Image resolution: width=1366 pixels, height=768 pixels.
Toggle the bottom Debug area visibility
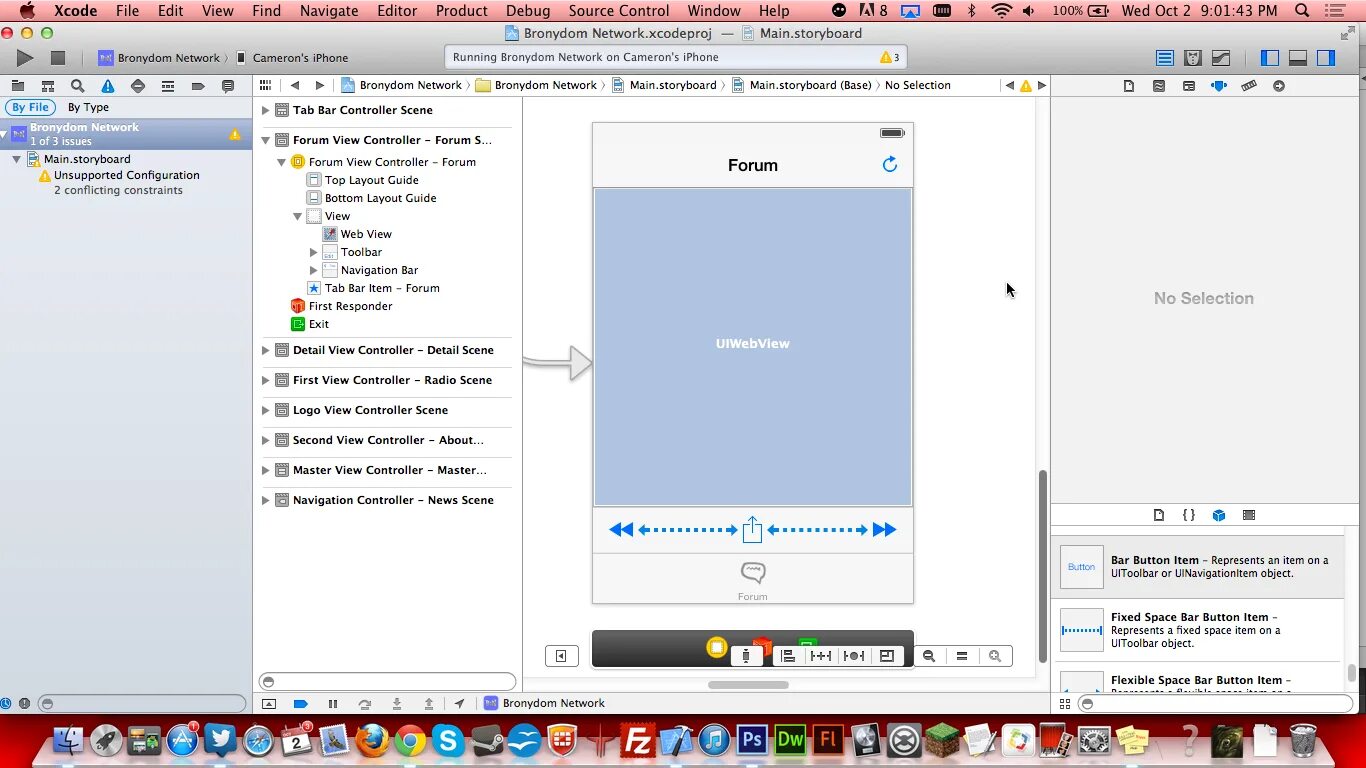click(x=1298, y=58)
